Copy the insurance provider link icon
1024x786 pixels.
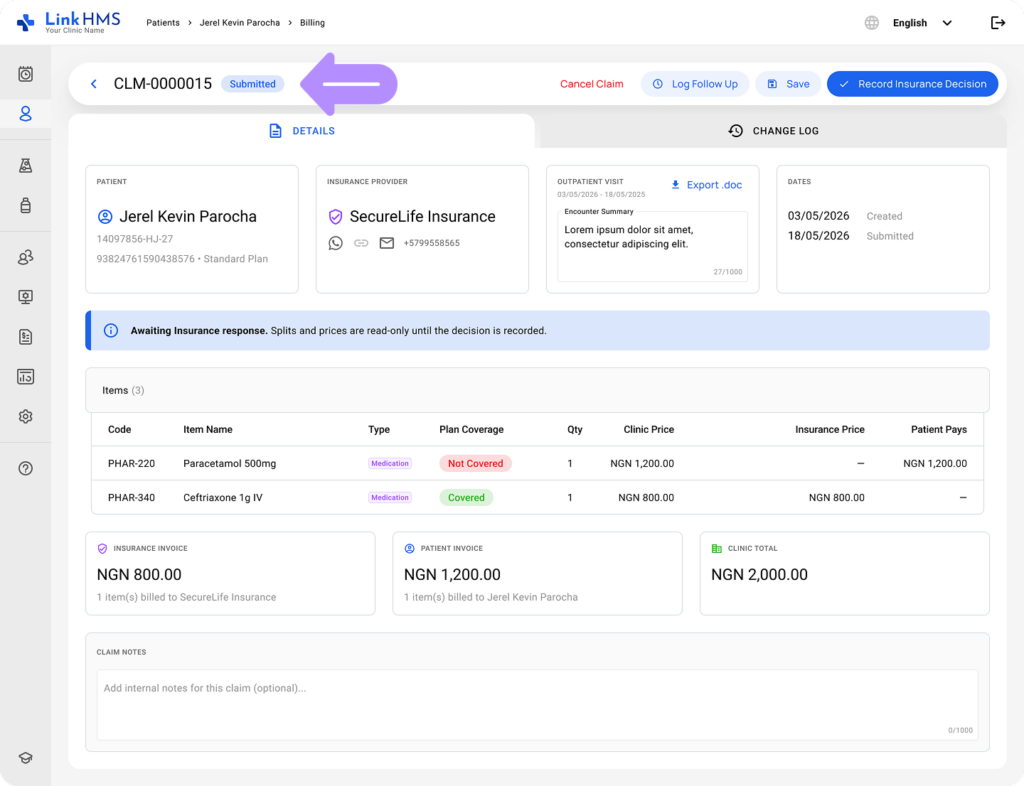pyautogui.click(x=361, y=244)
